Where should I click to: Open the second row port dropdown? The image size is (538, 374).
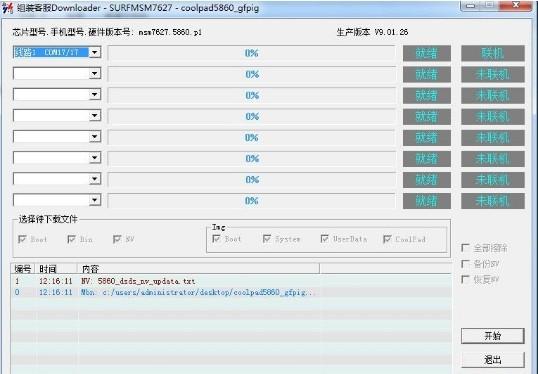coord(95,73)
